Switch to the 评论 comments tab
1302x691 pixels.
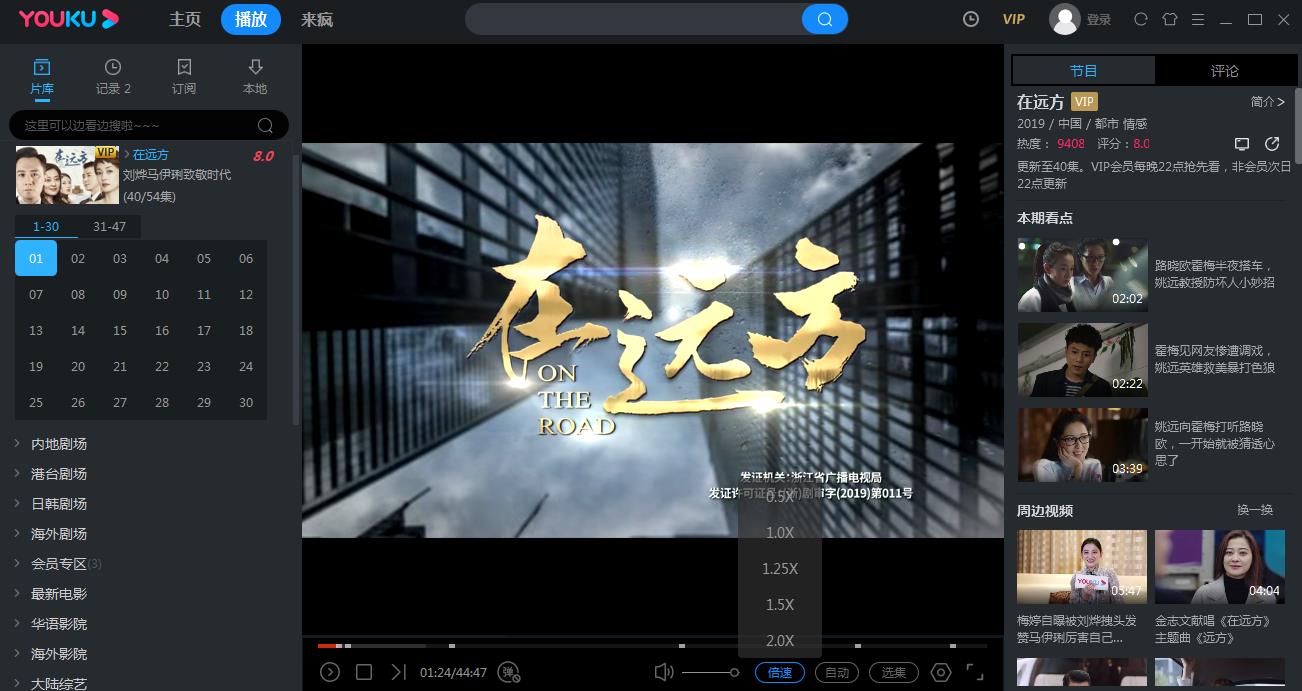point(1225,70)
